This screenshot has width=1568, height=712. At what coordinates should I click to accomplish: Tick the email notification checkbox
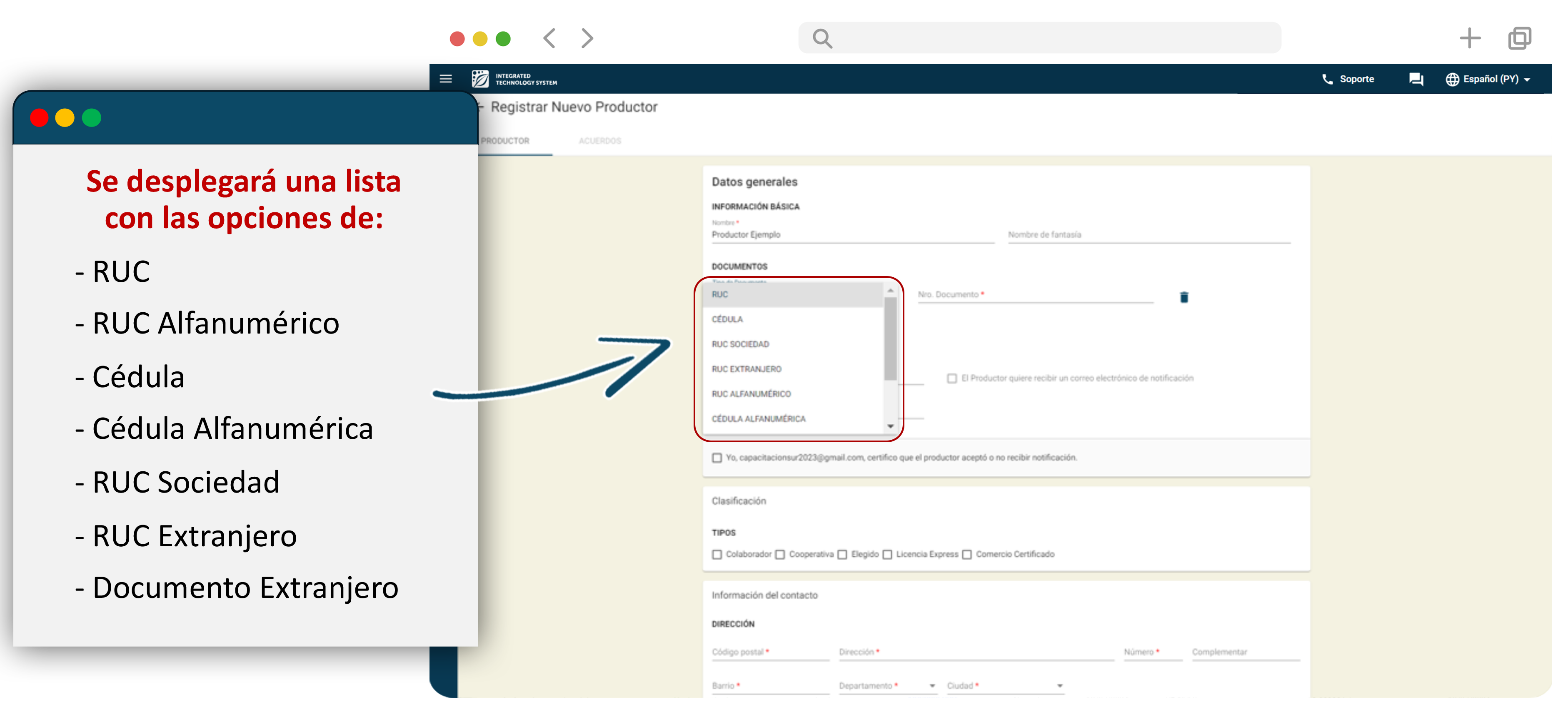(x=952, y=378)
